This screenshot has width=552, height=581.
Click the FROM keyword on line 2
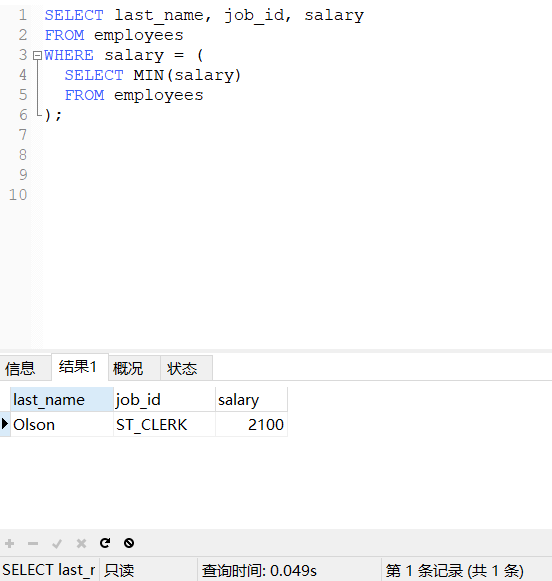pyautogui.click(x=64, y=35)
